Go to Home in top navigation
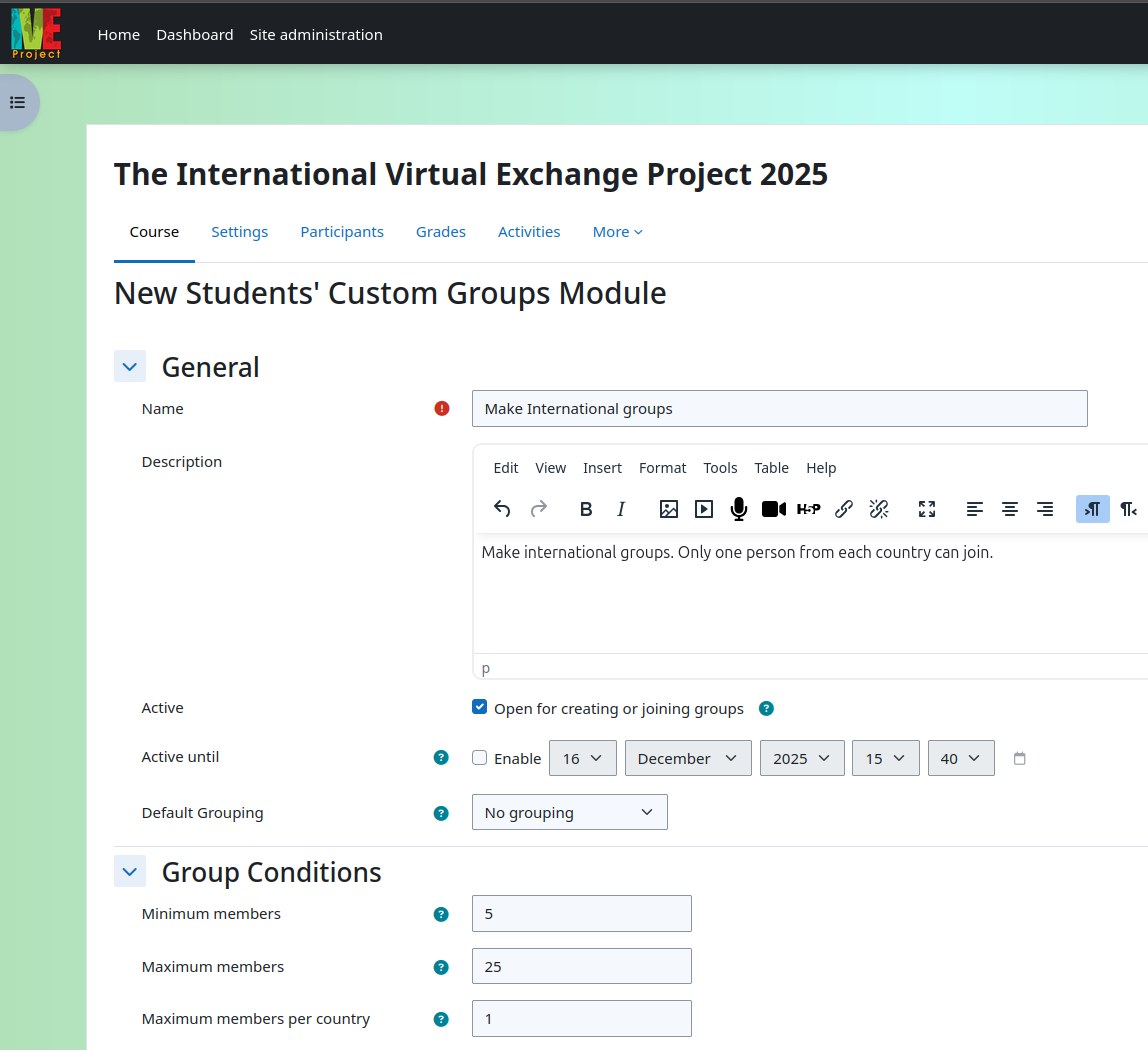This screenshot has height=1050, width=1148. pos(119,35)
